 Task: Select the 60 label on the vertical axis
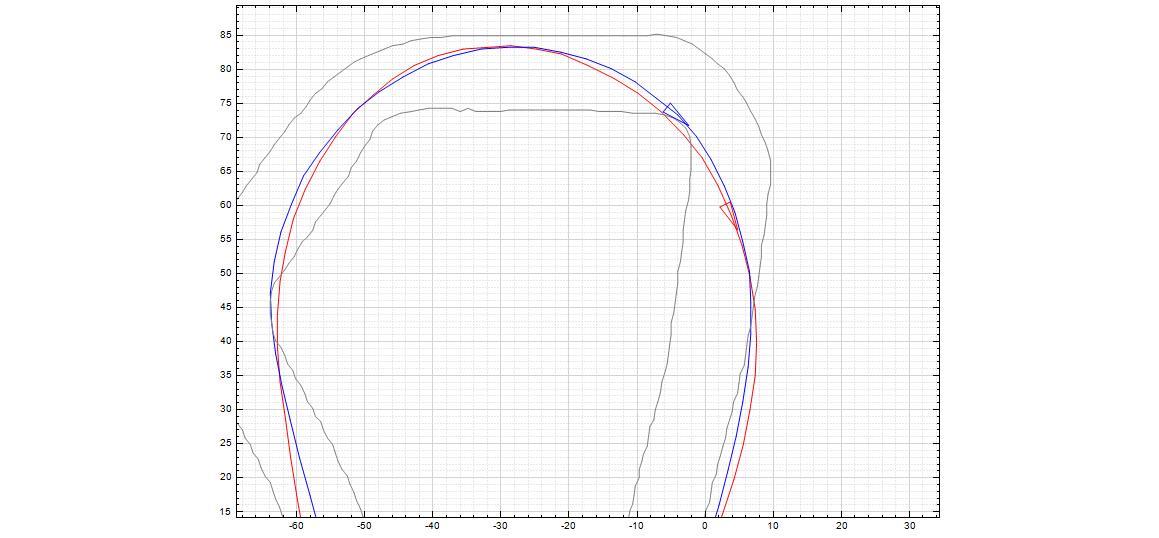pyautogui.click(x=224, y=205)
